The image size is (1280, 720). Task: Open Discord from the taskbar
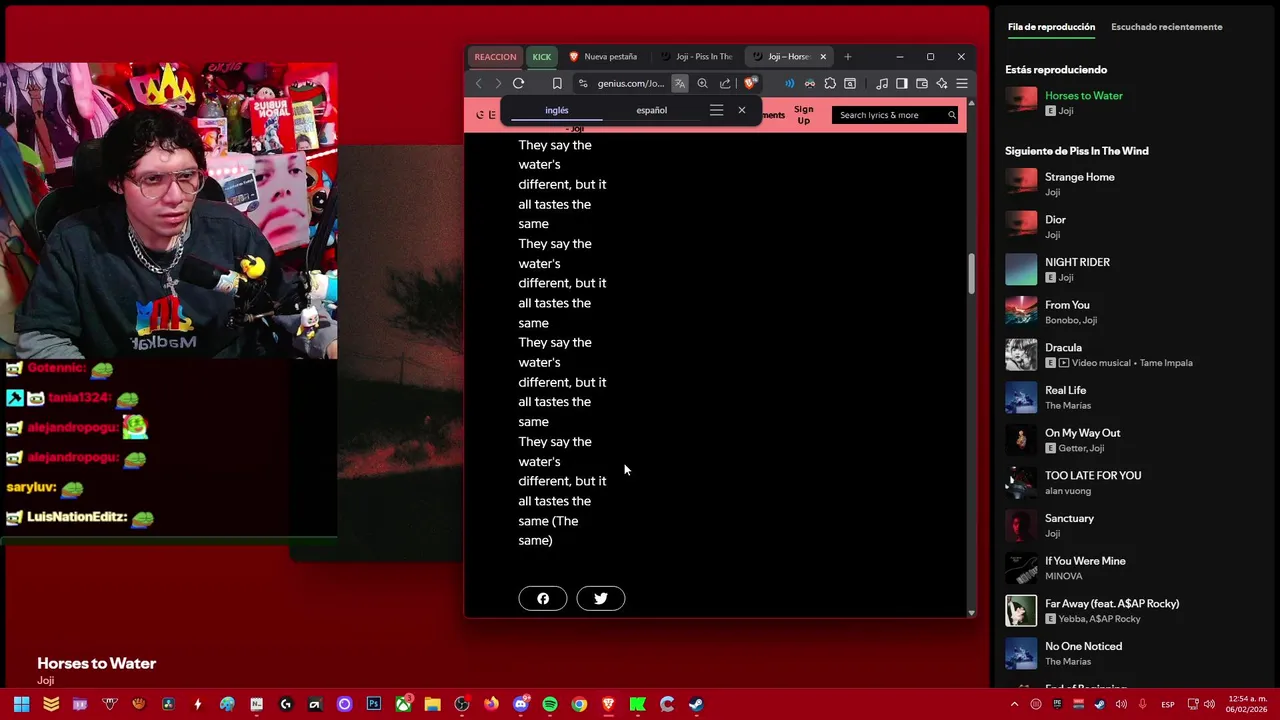tap(520, 704)
